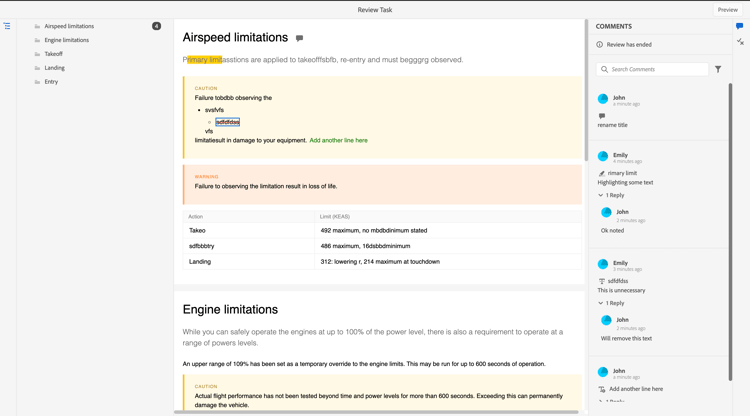
Task: Open the tracked changes panel icon
Action: (740, 42)
